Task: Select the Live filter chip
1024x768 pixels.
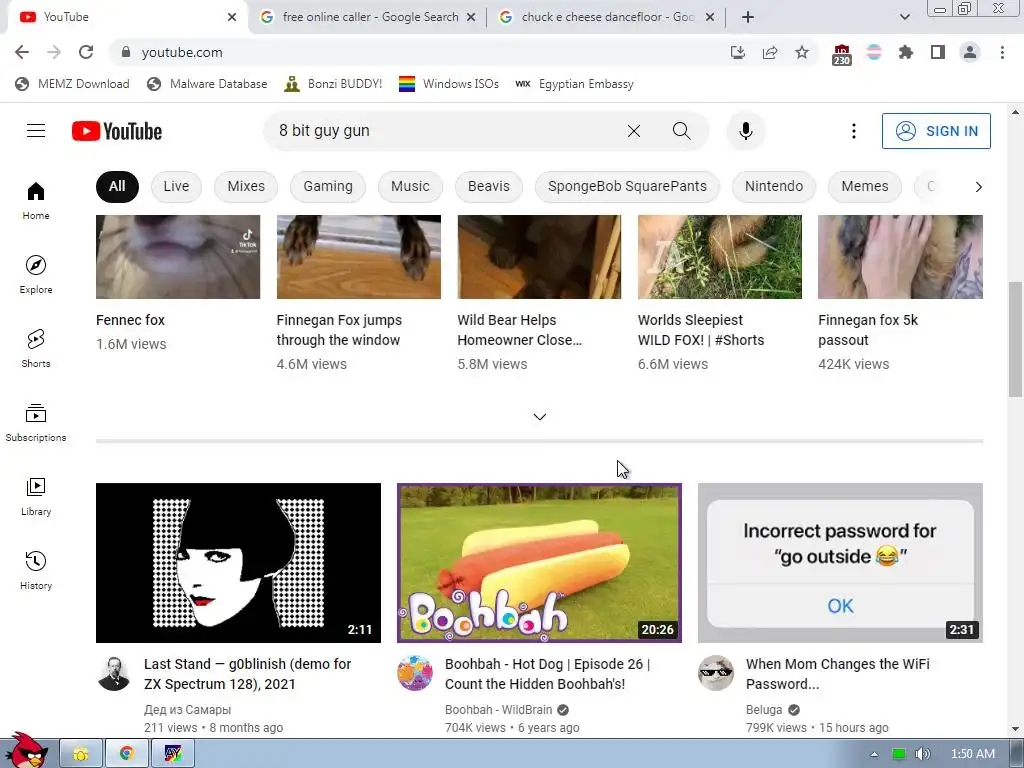Action: [x=176, y=186]
